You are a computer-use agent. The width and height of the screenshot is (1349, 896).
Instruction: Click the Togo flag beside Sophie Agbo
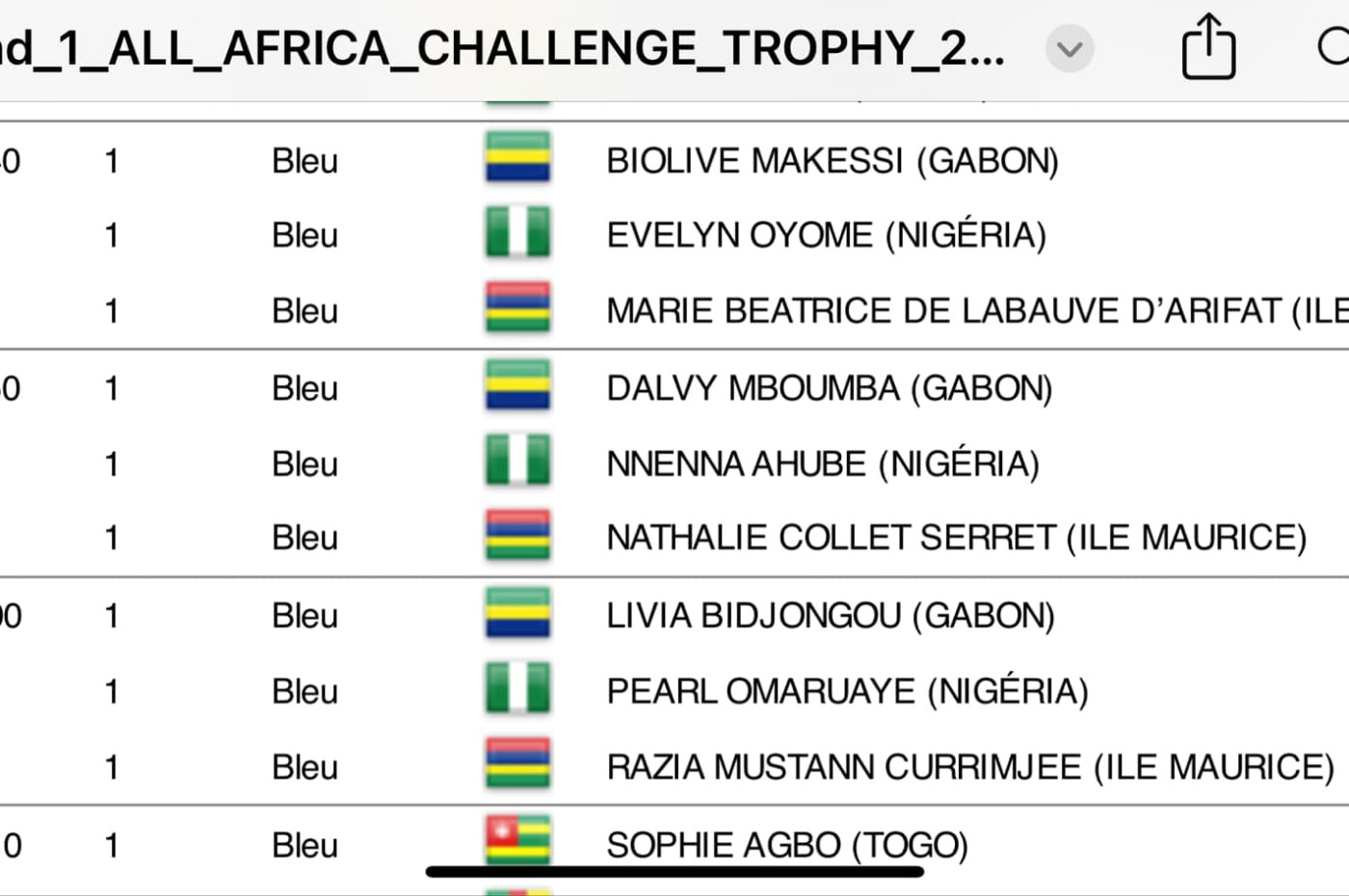pos(518,840)
